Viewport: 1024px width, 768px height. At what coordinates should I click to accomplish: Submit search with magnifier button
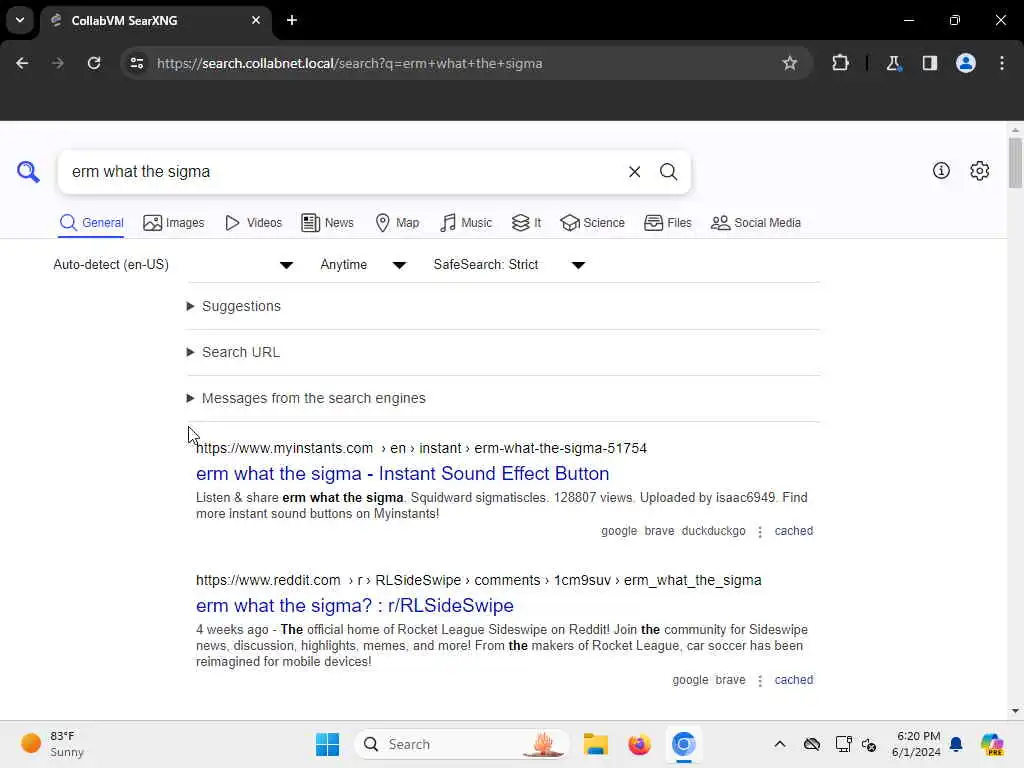(668, 172)
